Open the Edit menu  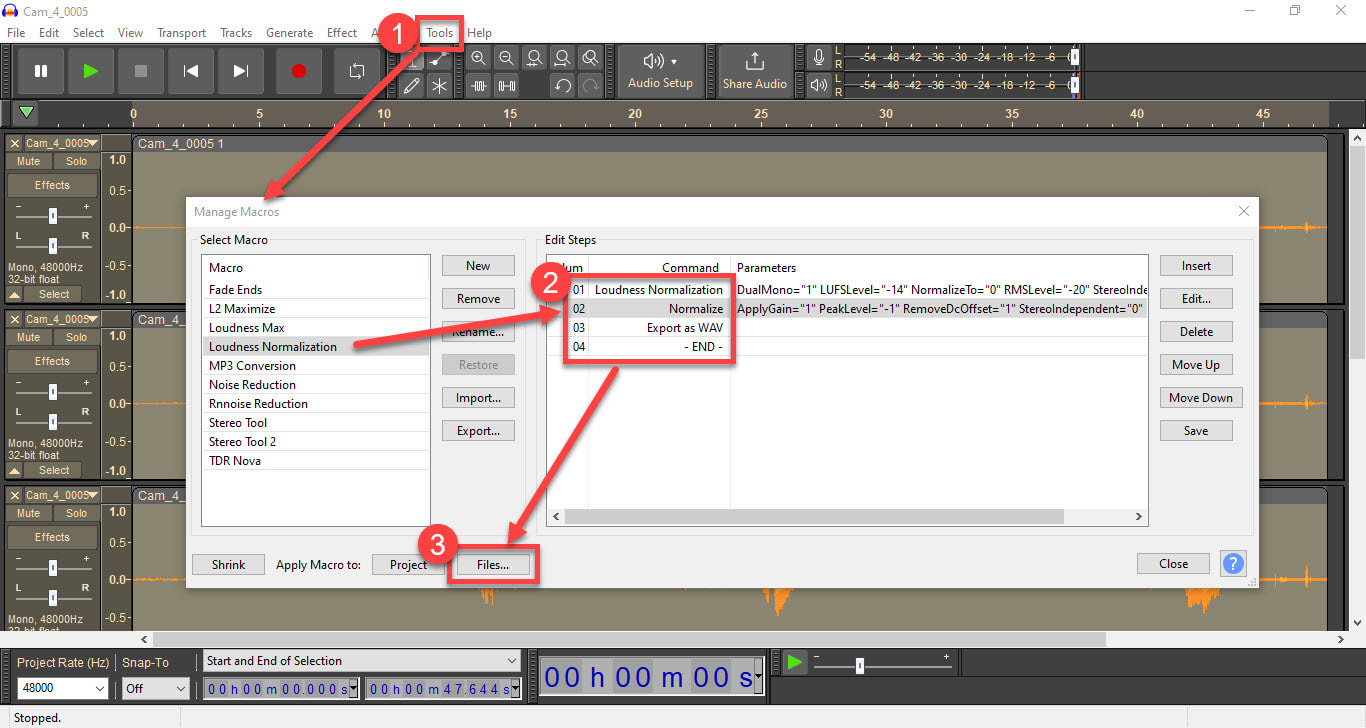tap(49, 33)
